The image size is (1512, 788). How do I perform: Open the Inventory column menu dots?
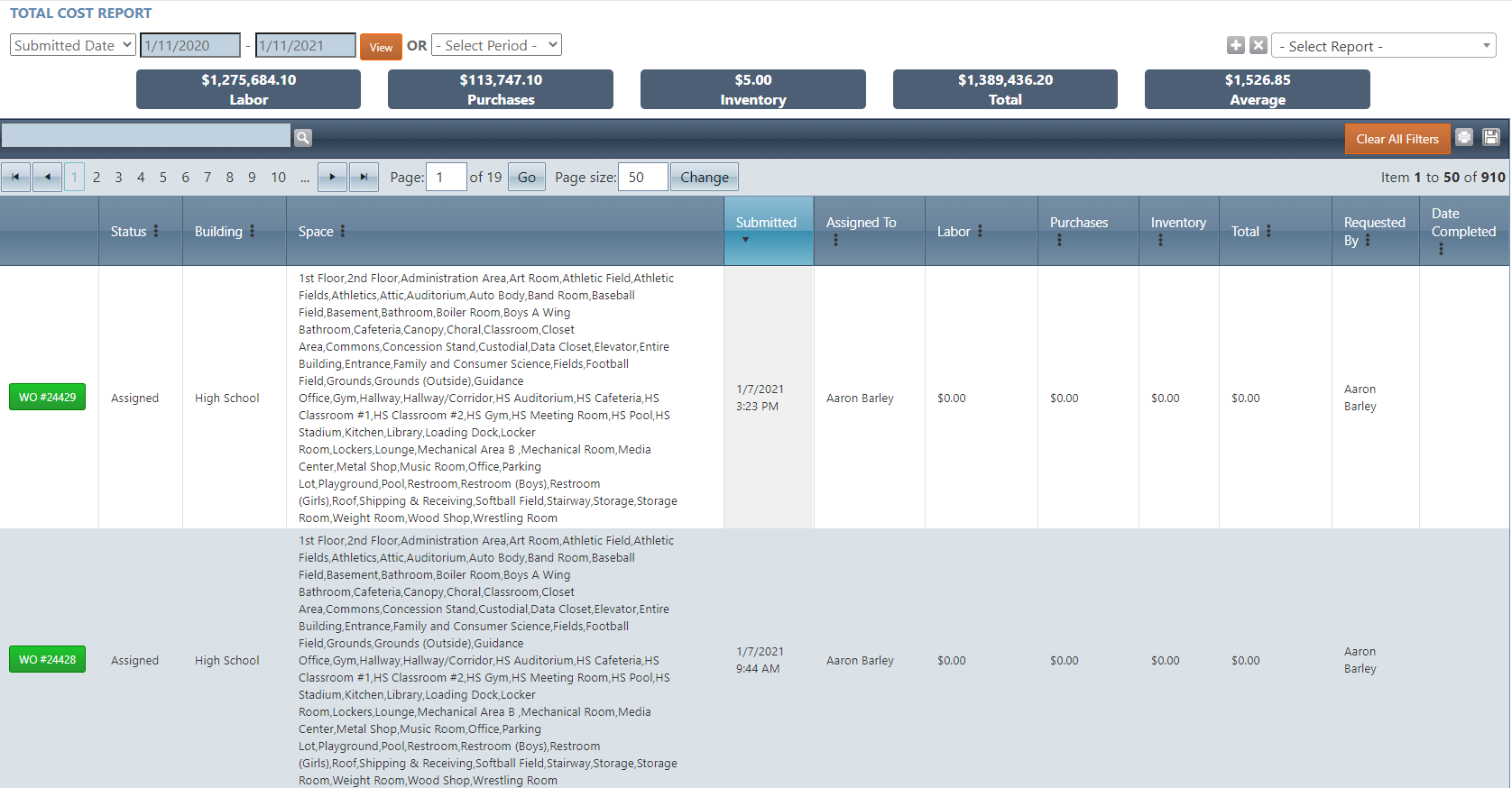1160,240
